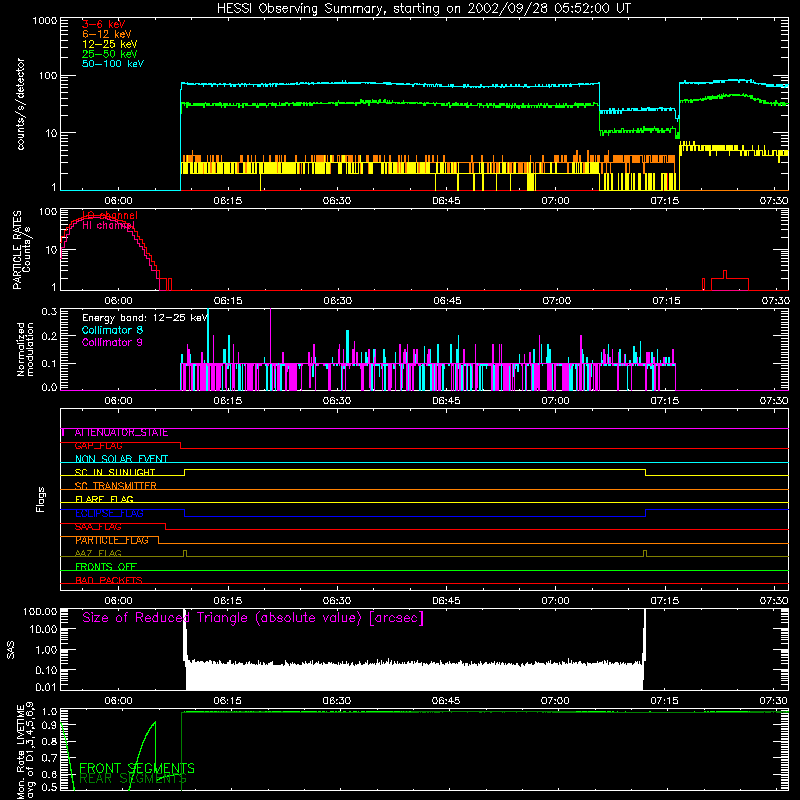Click the '1.00' tick on the SAS axis
The image size is (800, 800).
pos(46,649)
